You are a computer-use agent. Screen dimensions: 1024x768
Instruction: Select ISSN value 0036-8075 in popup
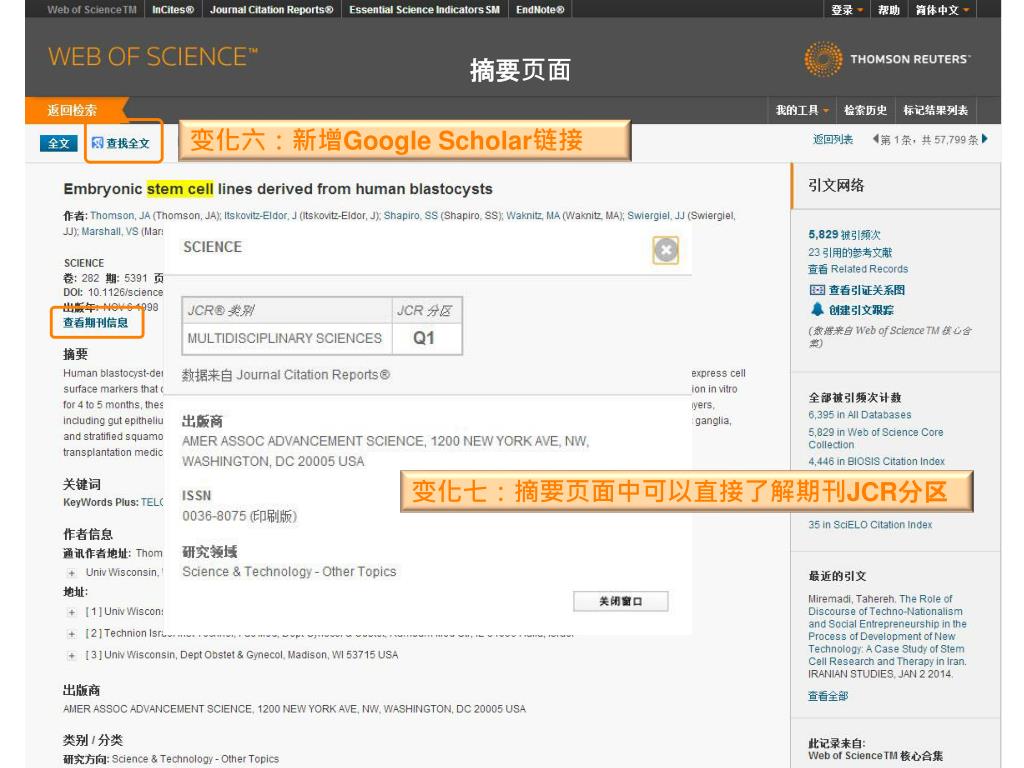tap(240, 516)
